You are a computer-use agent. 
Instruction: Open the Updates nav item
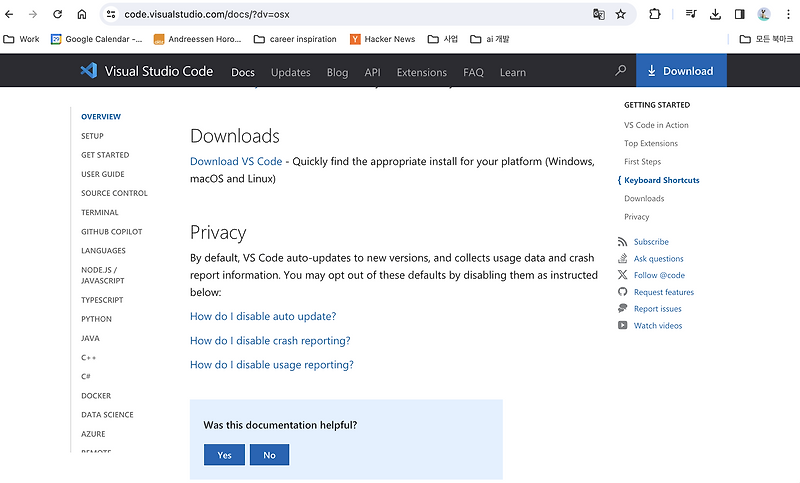point(290,72)
